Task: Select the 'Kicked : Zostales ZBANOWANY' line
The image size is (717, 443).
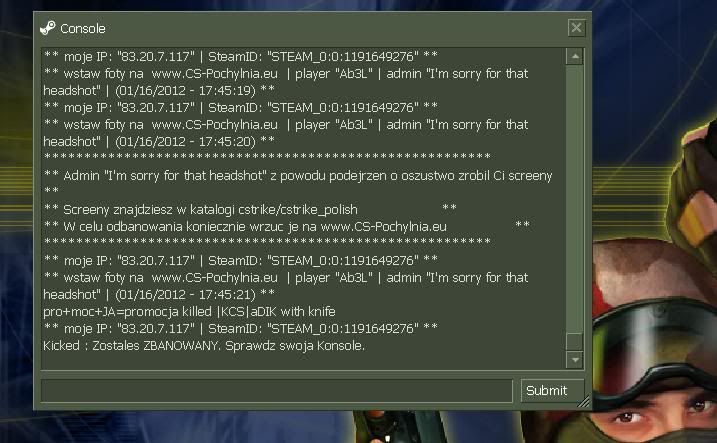Action: (204, 346)
